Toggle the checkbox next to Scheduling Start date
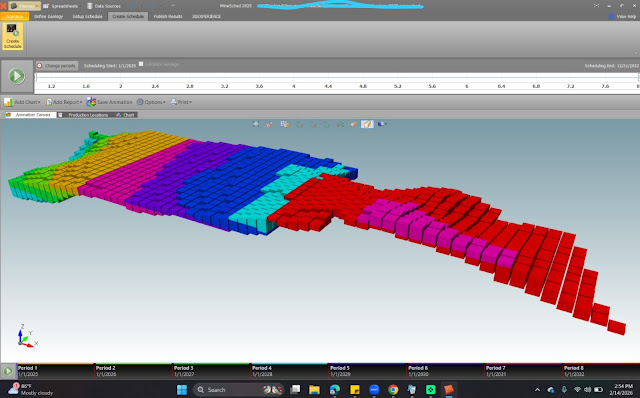Screen dimensions: 640x398 [x=141, y=64]
